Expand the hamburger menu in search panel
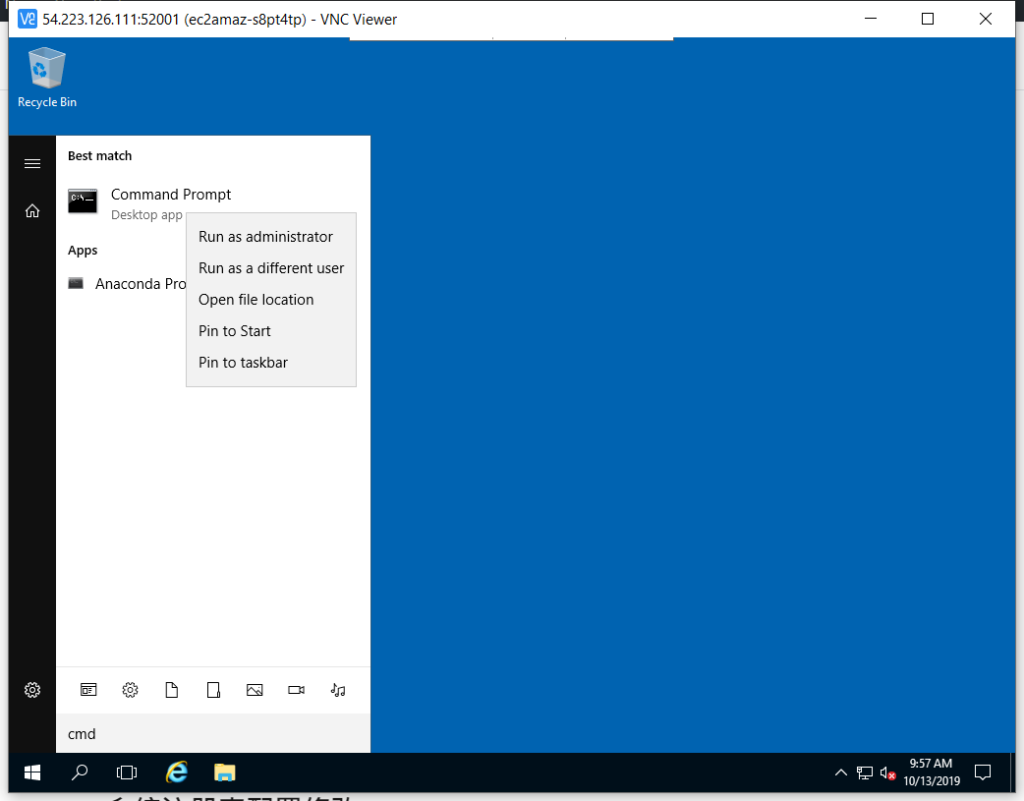The width and height of the screenshot is (1024, 801). tap(32, 164)
